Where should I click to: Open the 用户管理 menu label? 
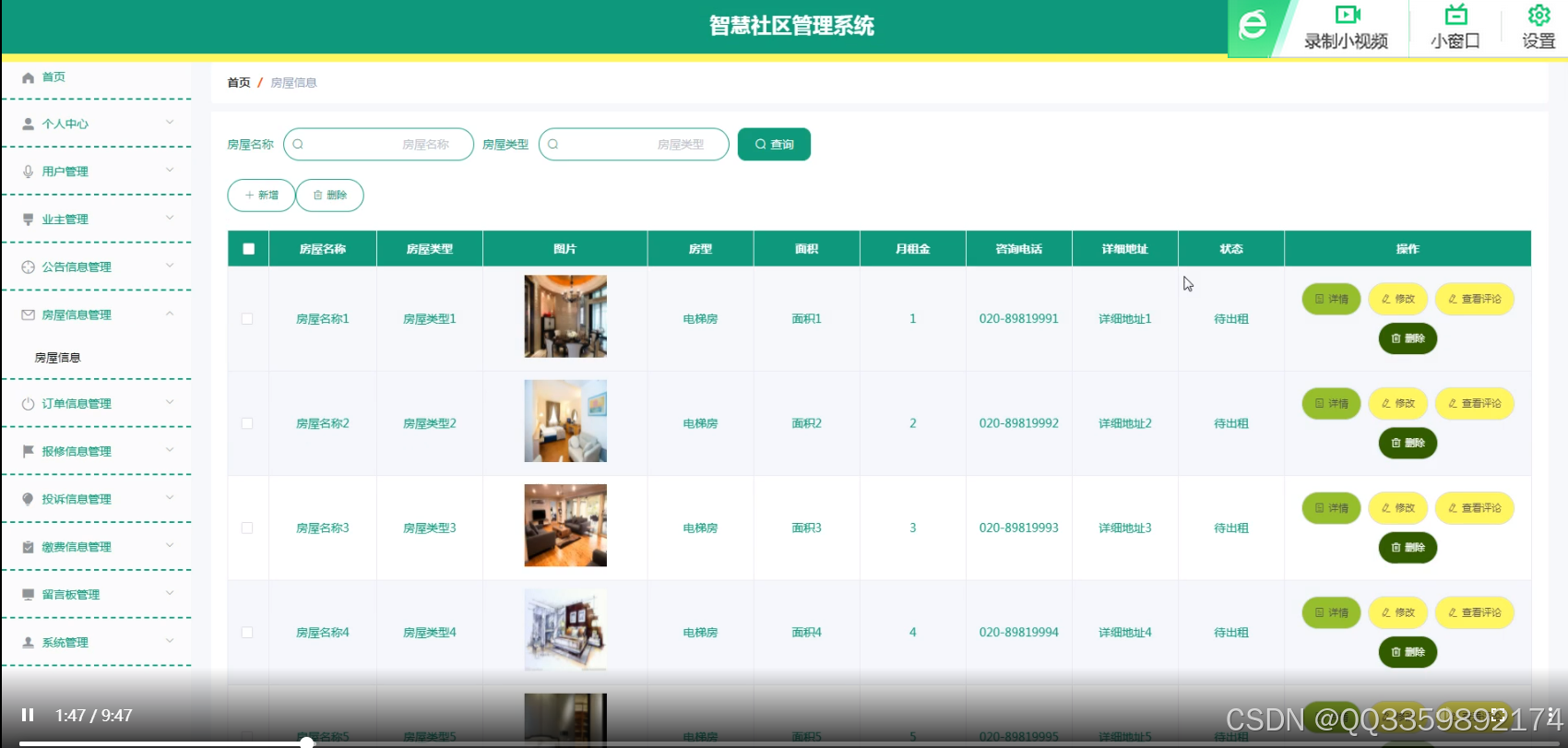pos(65,172)
